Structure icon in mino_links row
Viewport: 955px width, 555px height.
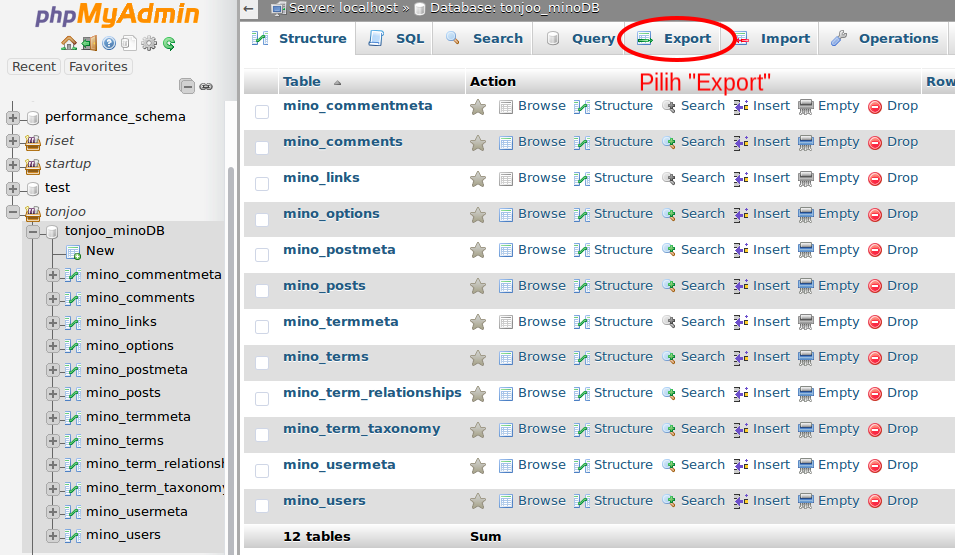582,179
